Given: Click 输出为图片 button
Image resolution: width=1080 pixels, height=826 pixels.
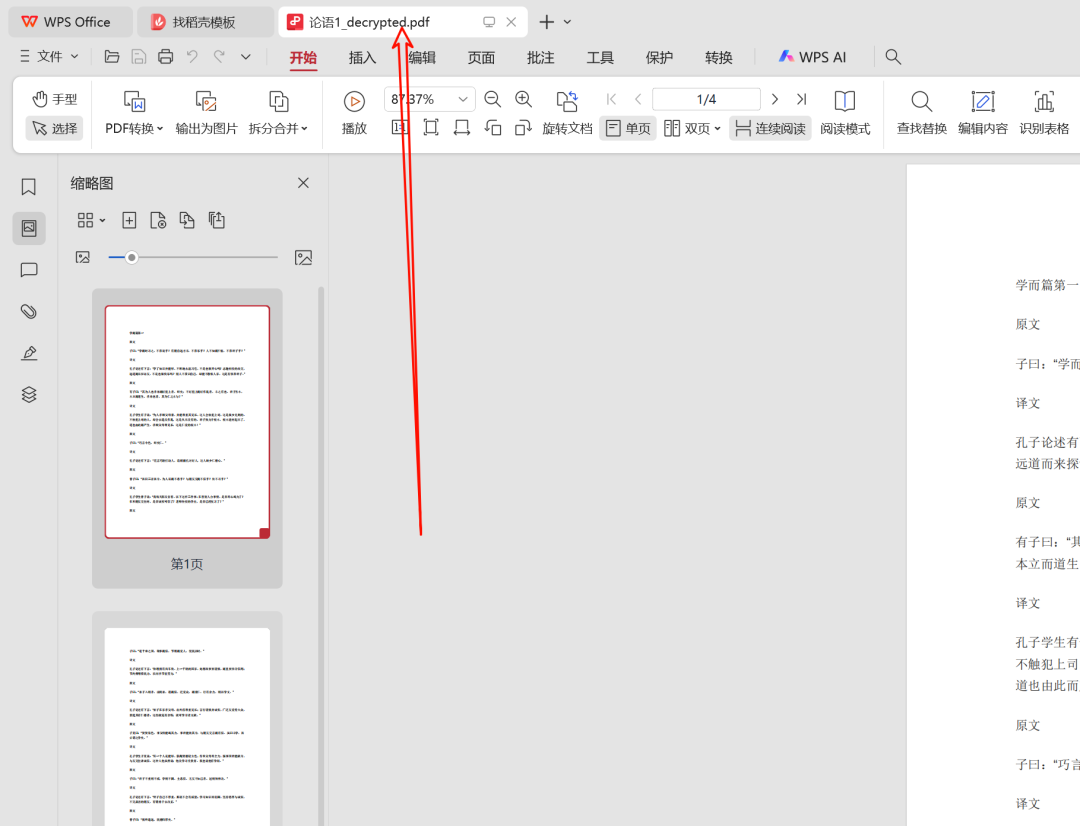Looking at the screenshot, I should pos(206,113).
